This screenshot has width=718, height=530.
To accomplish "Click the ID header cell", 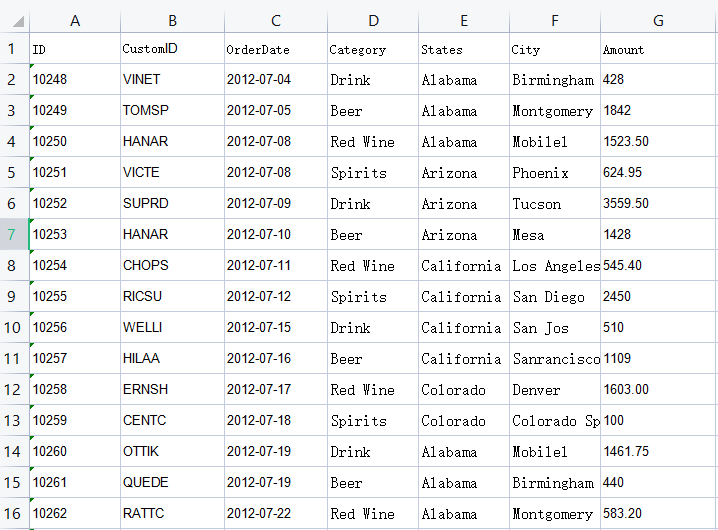I will 75,49.
